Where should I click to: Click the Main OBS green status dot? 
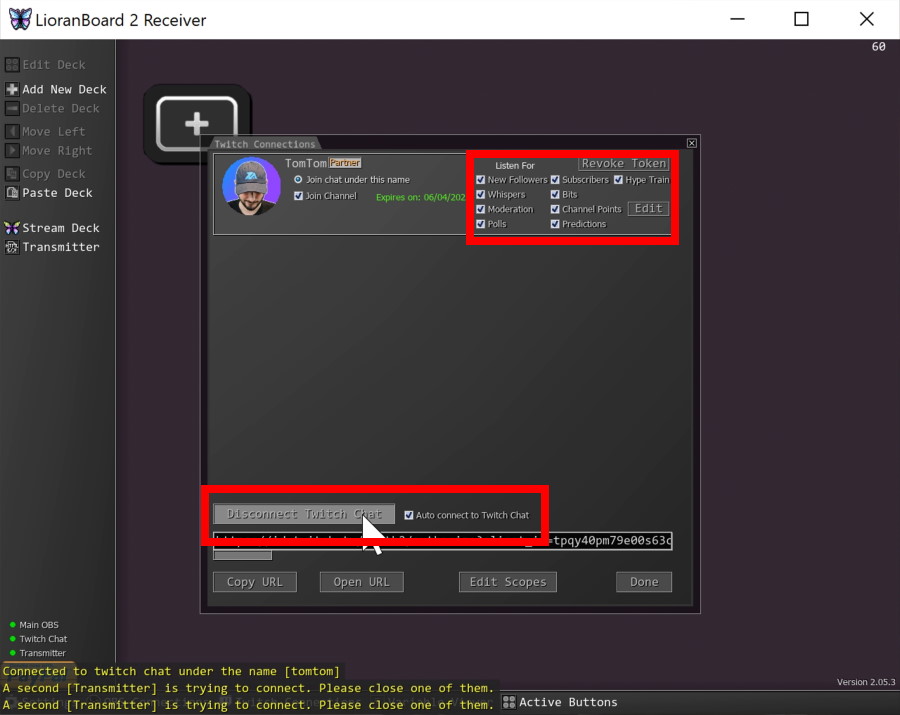(x=13, y=625)
